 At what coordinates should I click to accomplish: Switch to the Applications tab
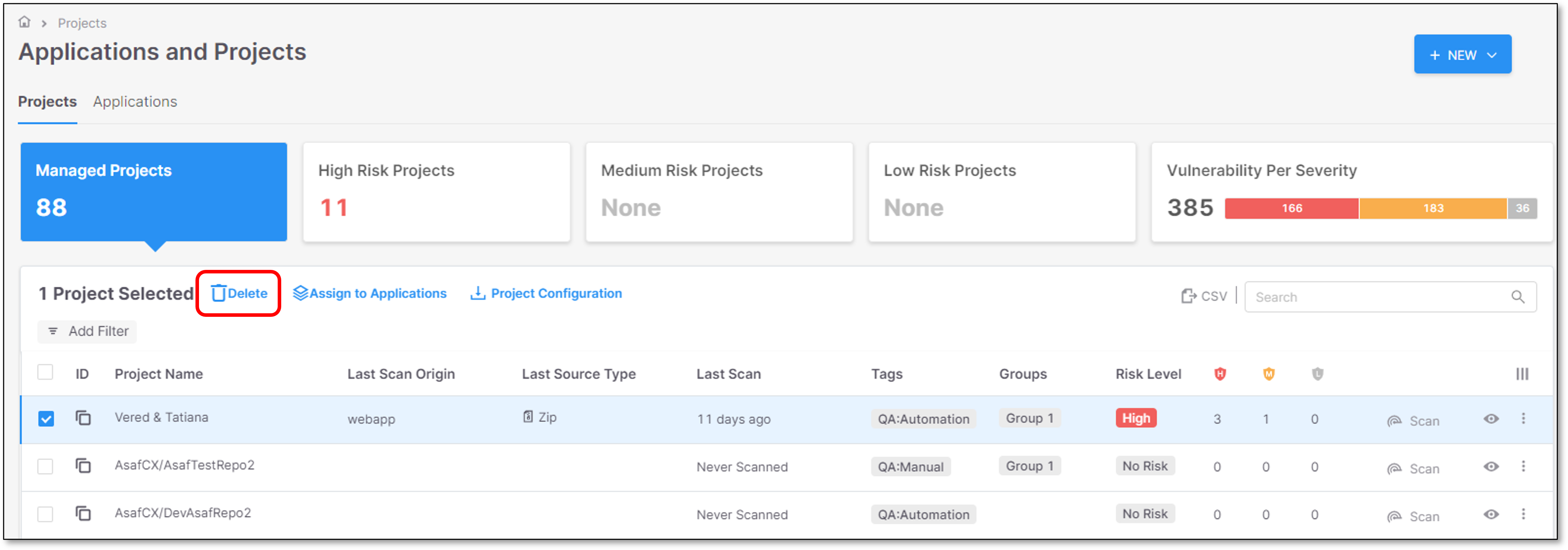tap(135, 102)
